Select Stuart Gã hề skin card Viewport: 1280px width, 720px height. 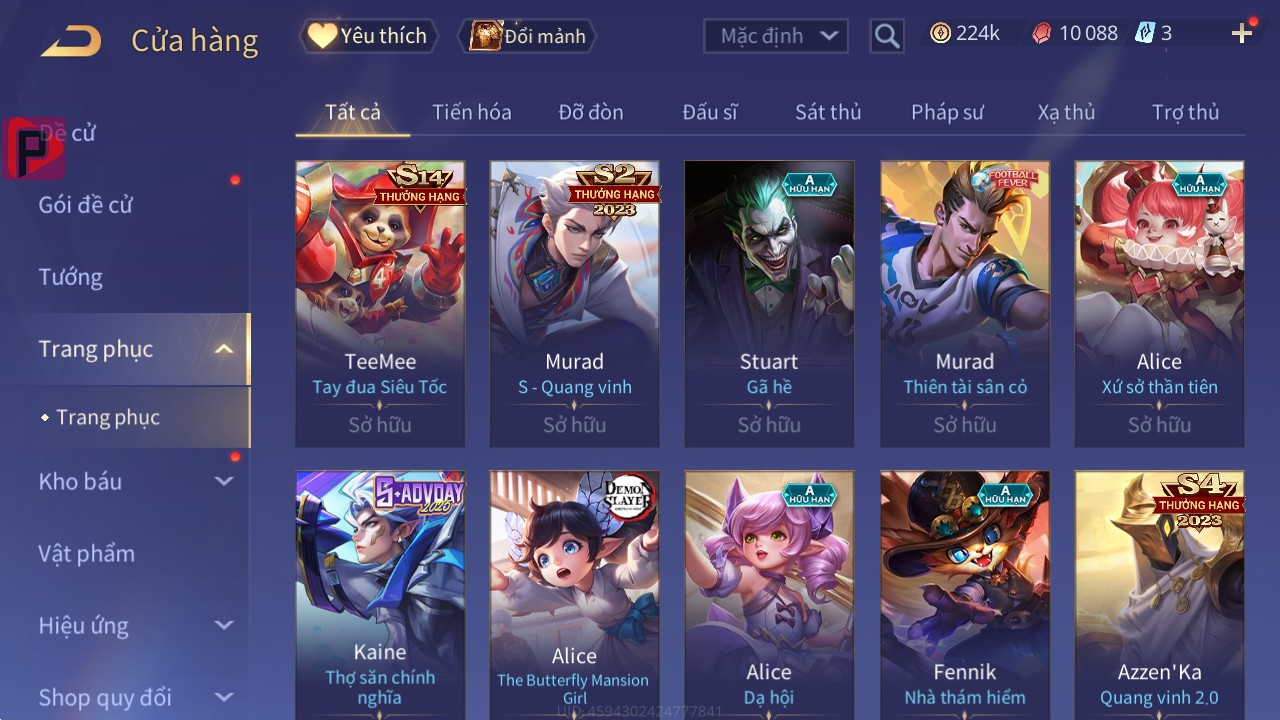tap(769, 304)
